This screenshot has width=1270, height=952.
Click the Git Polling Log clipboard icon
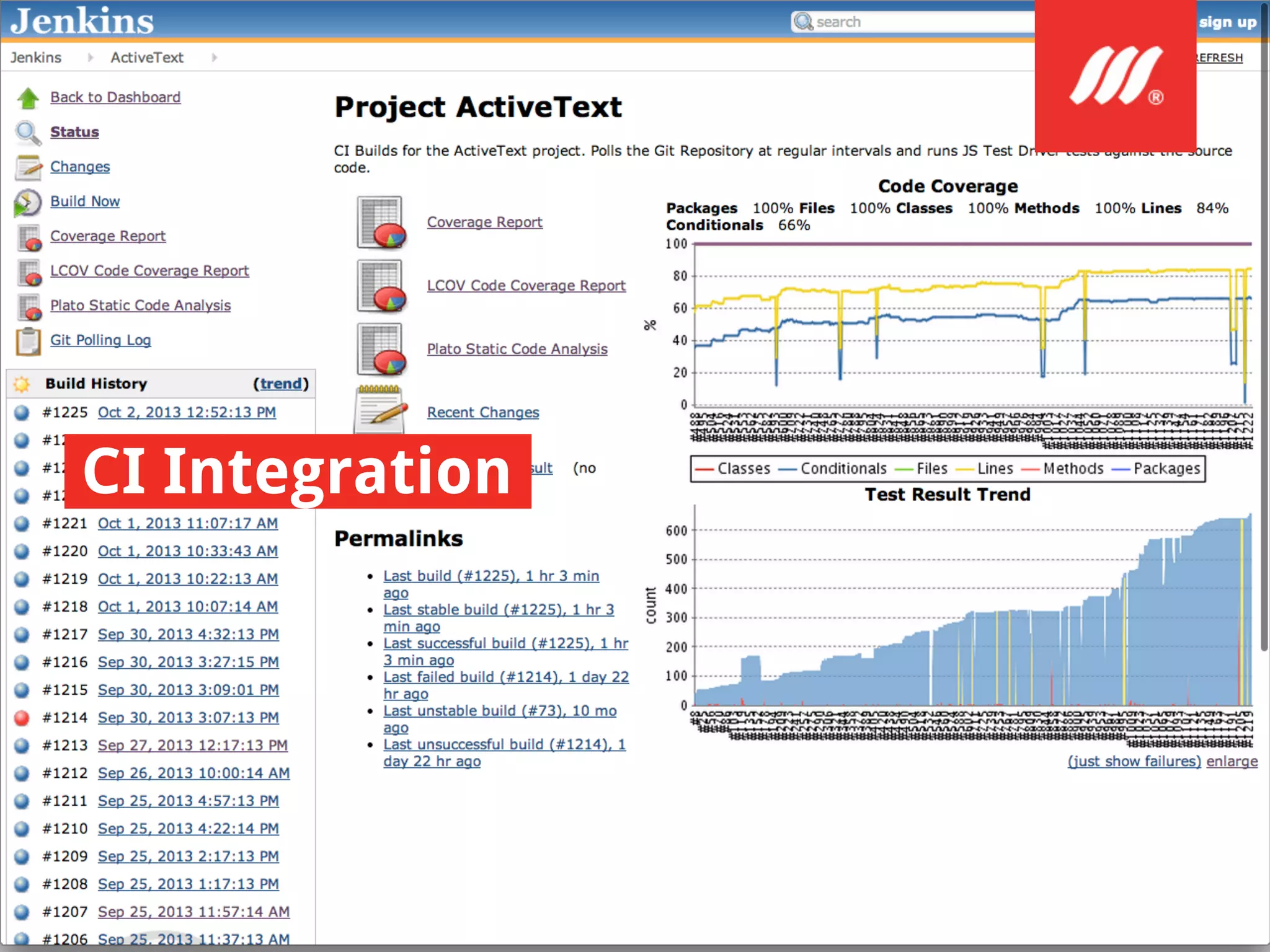[29, 341]
